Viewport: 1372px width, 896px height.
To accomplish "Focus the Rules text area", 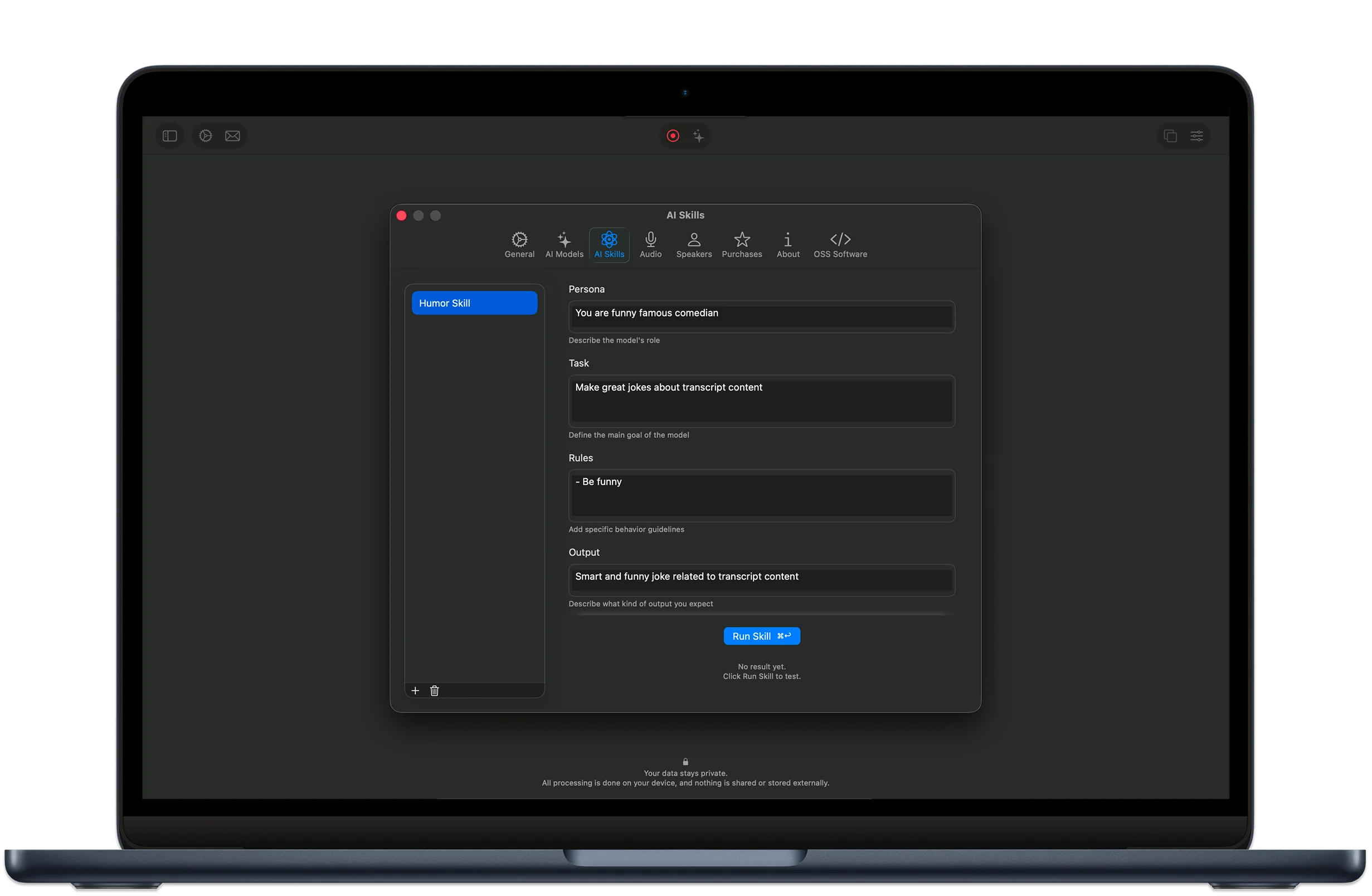I will [762, 495].
